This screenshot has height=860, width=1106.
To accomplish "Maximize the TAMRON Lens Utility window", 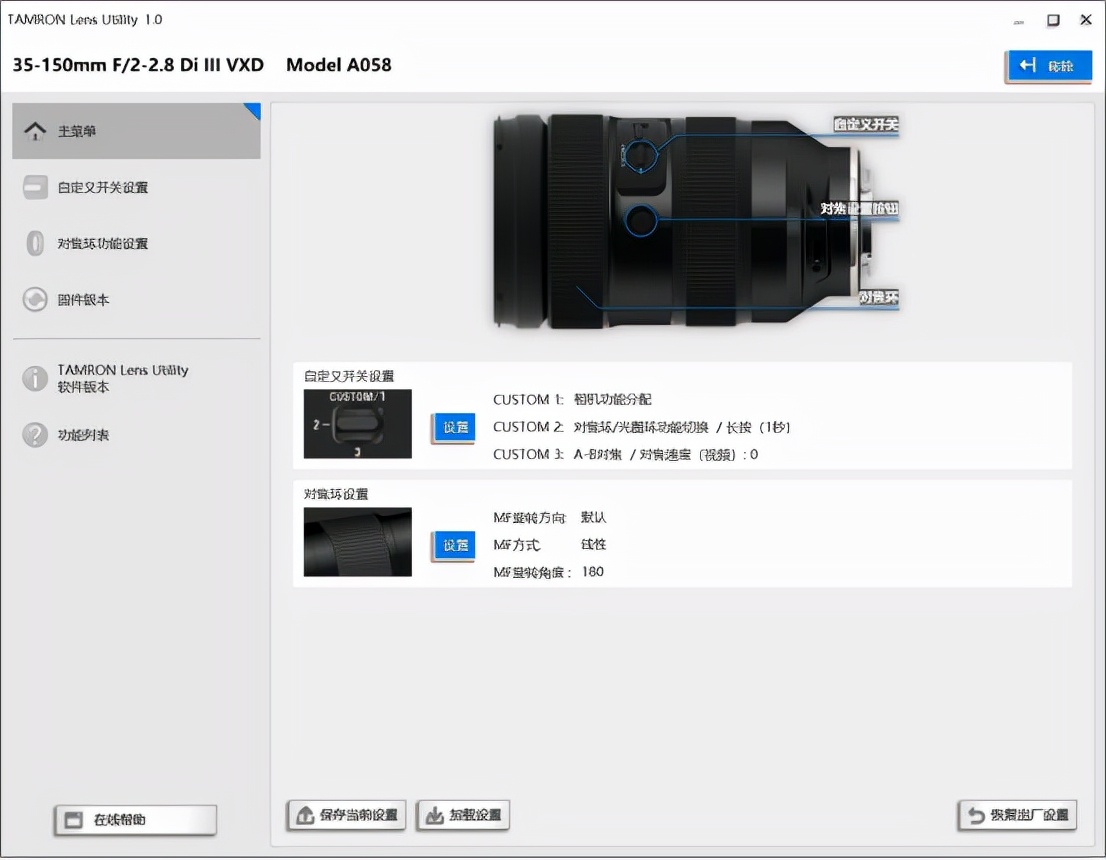I will click(1053, 20).
